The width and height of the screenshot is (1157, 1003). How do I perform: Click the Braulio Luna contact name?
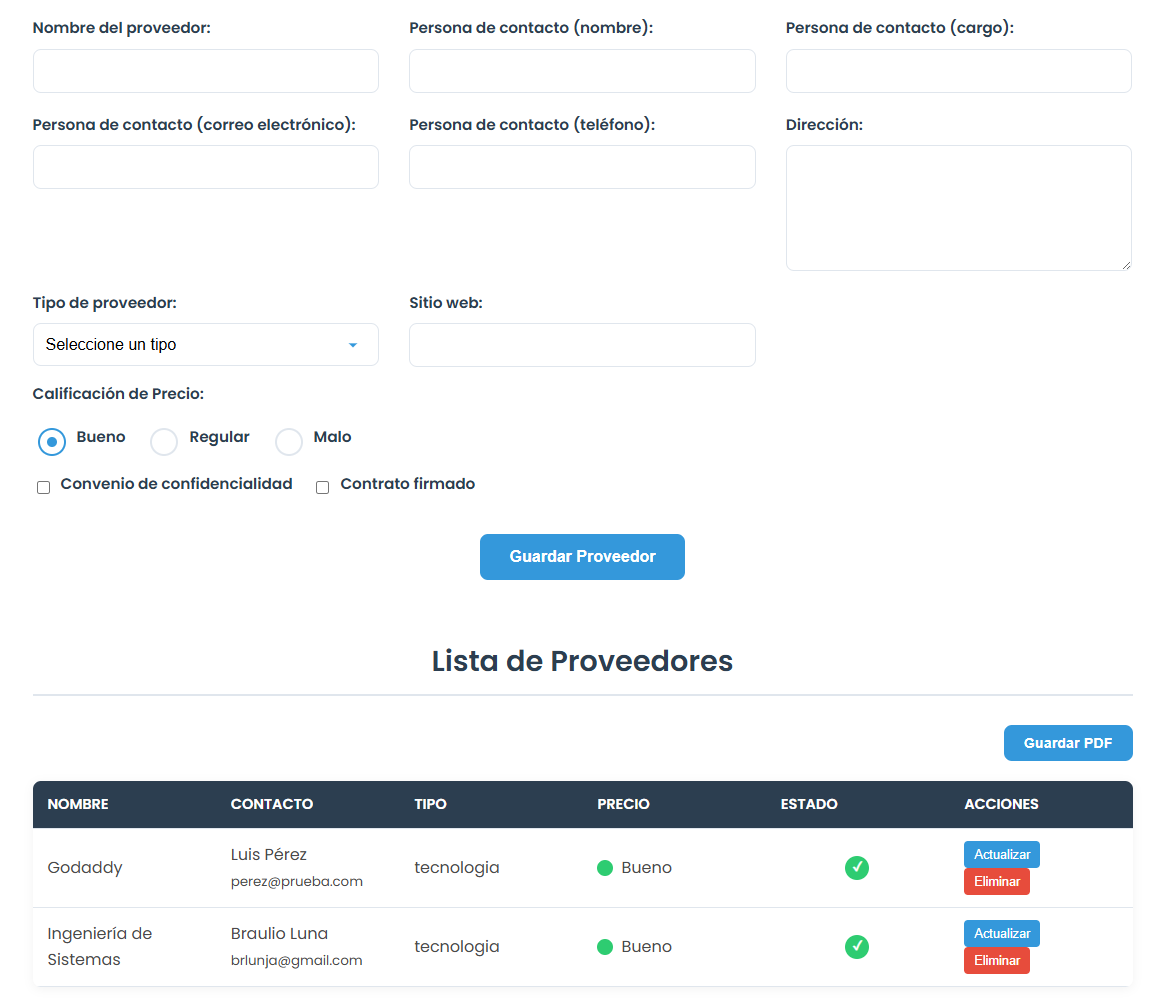click(279, 934)
